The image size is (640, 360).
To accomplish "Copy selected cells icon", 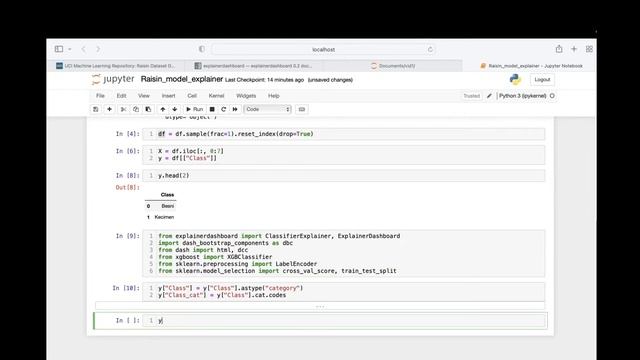I will pyautogui.click(x=136, y=109).
